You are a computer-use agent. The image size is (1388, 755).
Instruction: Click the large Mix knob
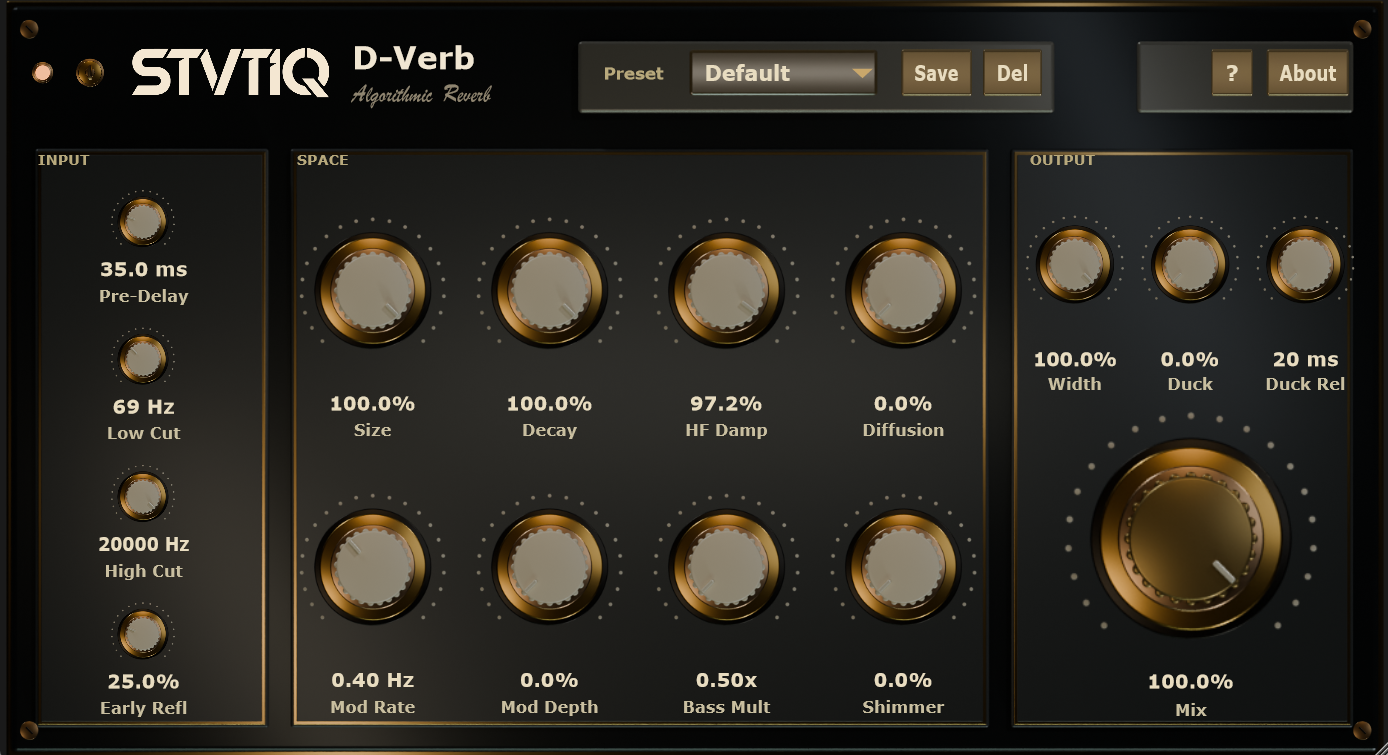(1190, 537)
